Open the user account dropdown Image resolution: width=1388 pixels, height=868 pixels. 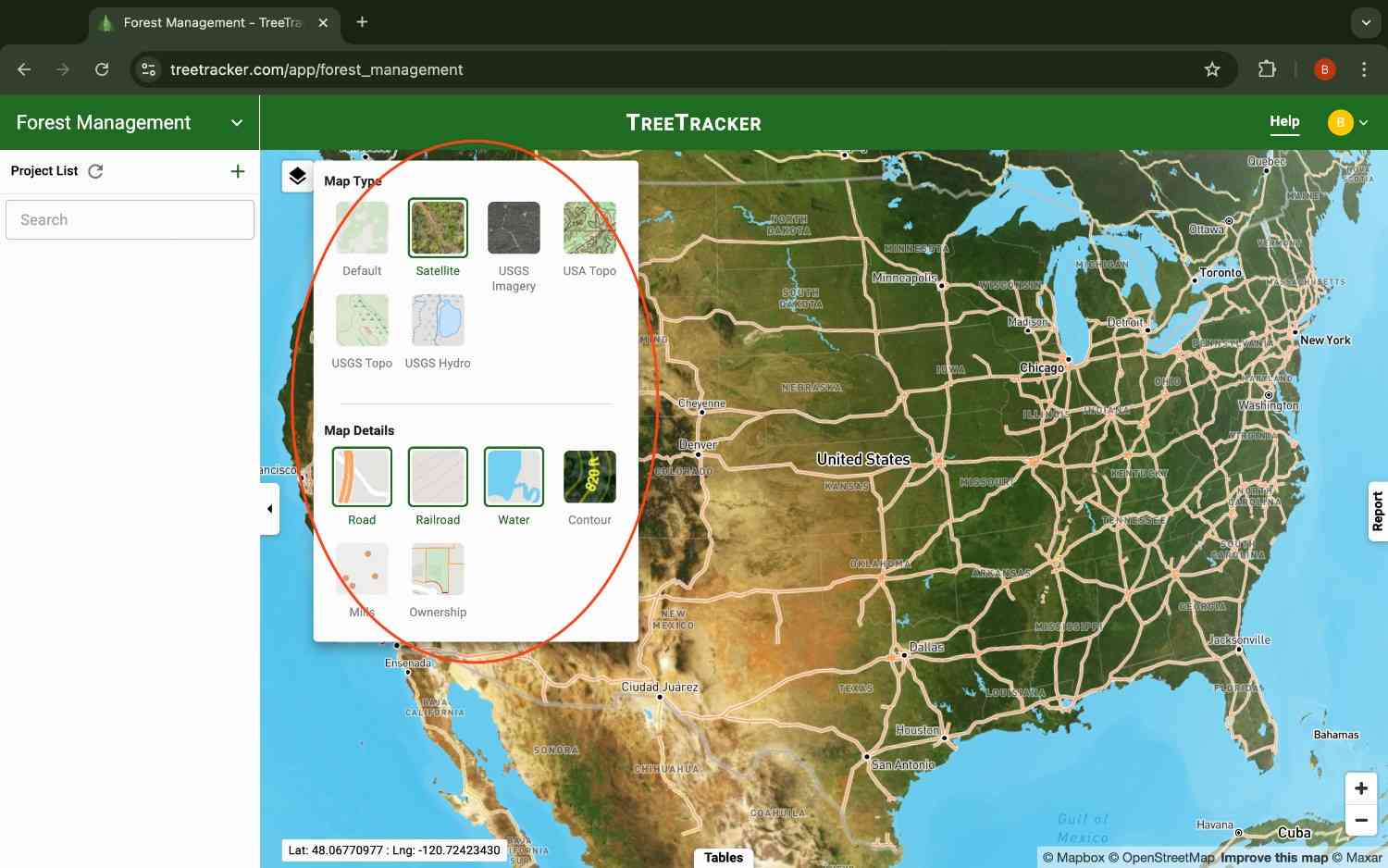coord(1349,122)
